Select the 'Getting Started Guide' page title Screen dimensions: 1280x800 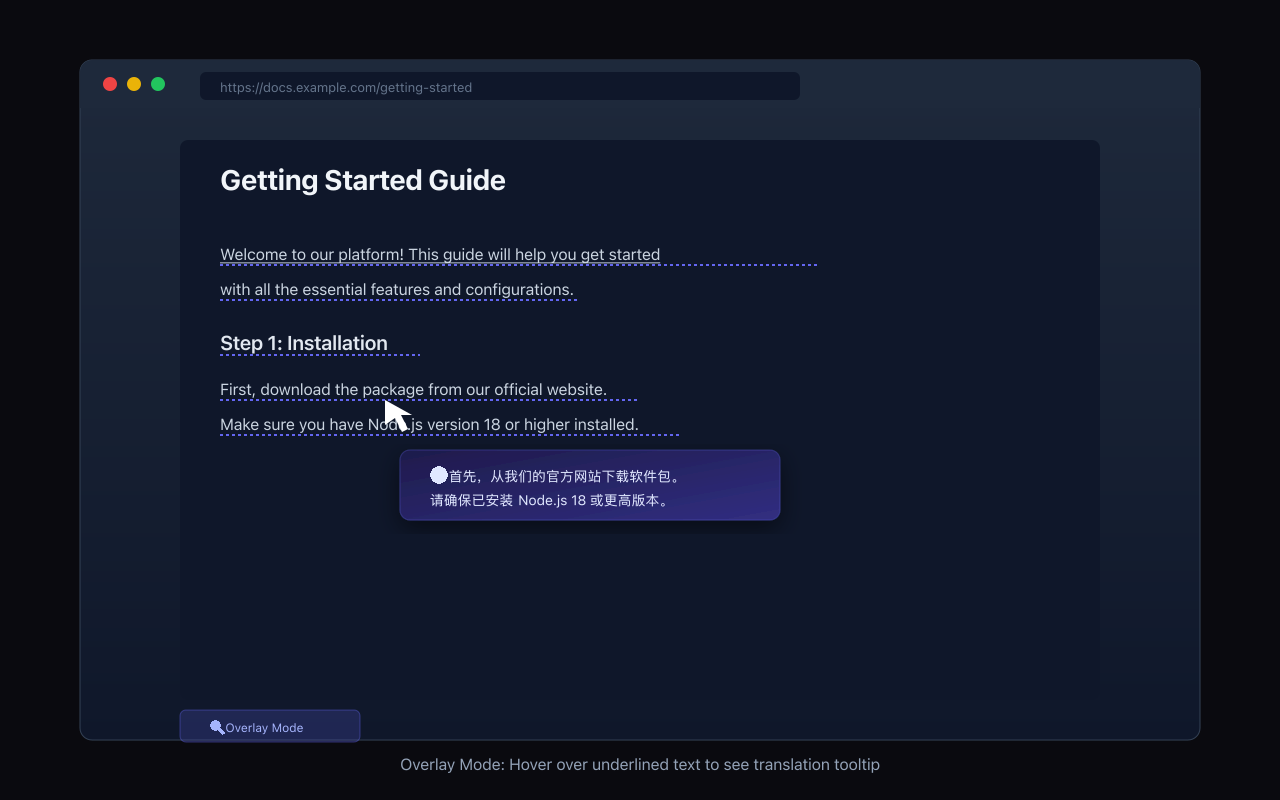coord(363,180)
